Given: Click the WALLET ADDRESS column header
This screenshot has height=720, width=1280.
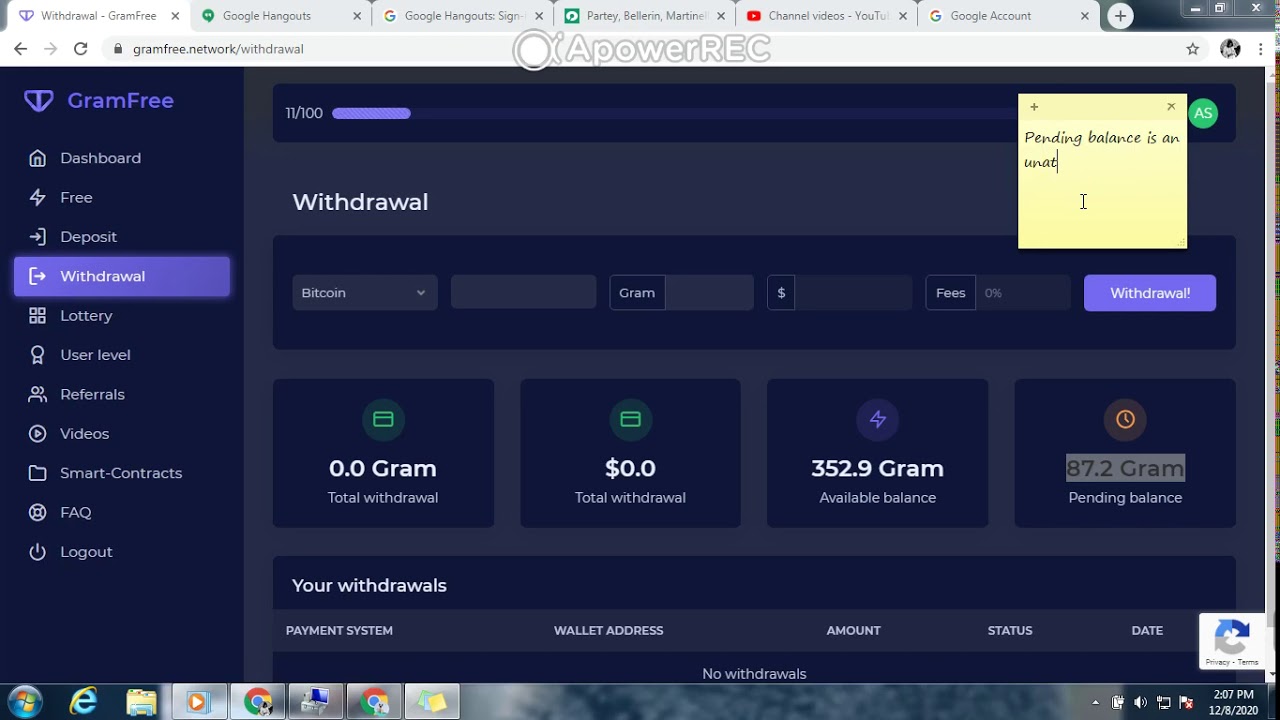Looking at the screenshot, I should [608, 630].
